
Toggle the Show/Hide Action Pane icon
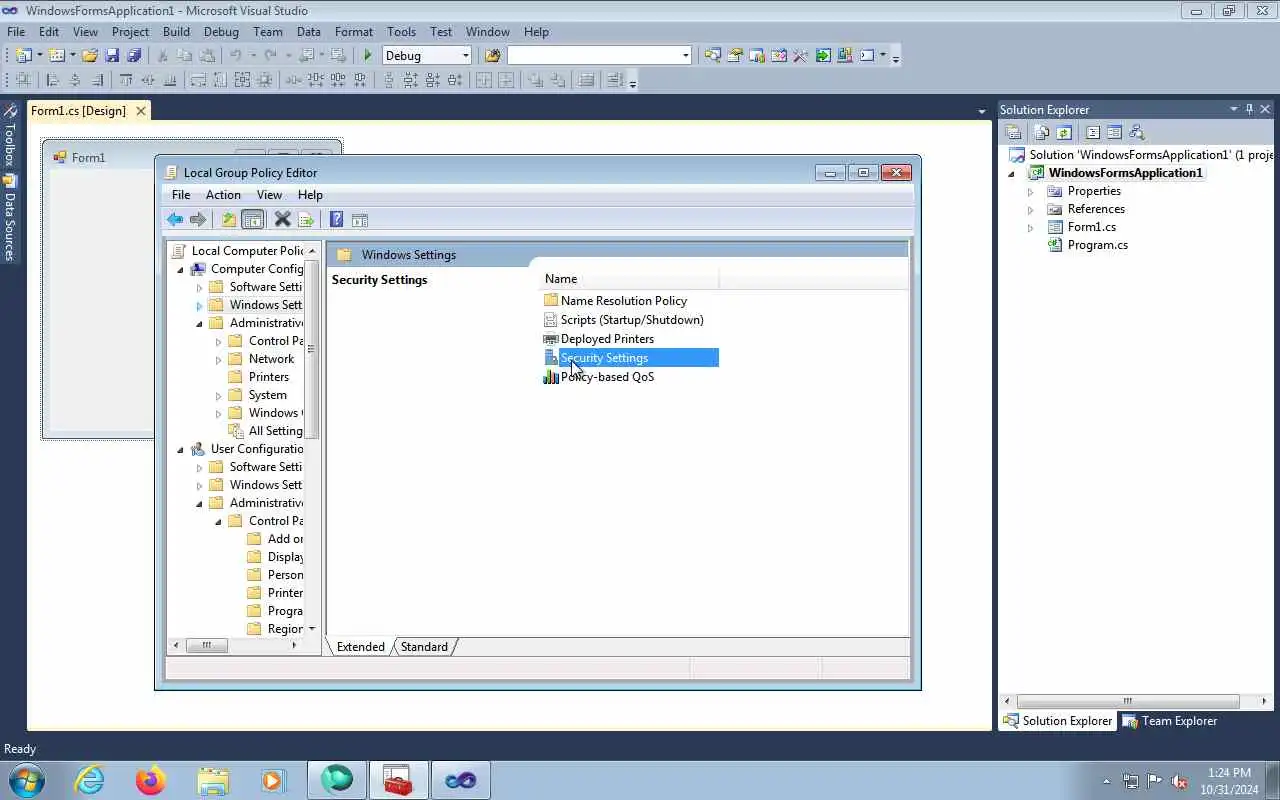[x=360, y=220]
